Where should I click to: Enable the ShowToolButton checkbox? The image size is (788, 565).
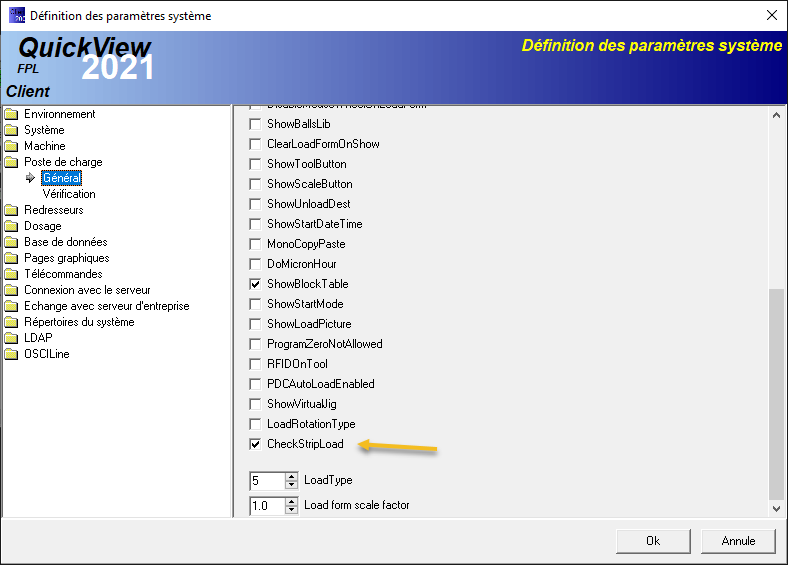(255, 164)
